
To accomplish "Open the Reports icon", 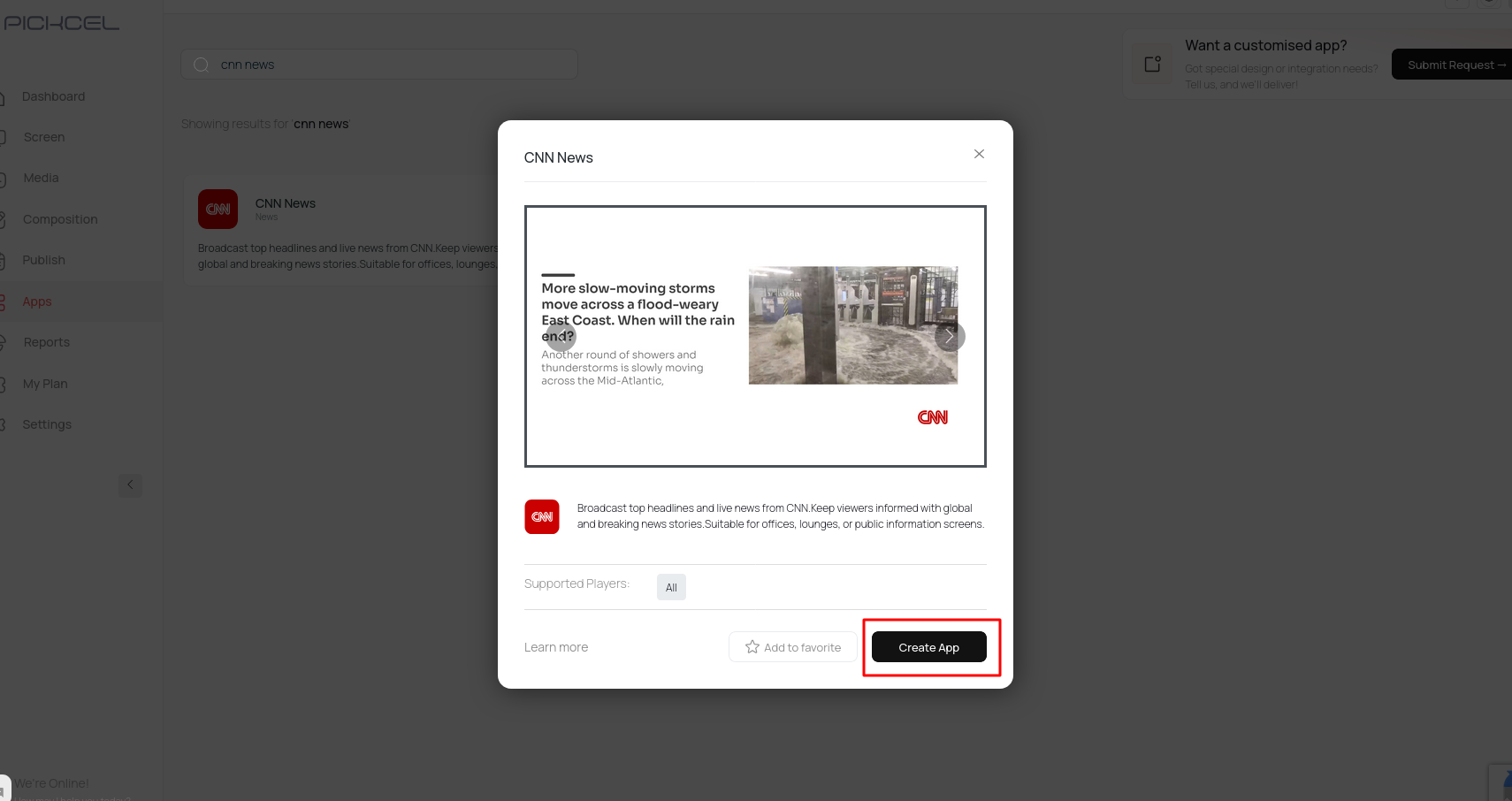I will pos(4,341).
